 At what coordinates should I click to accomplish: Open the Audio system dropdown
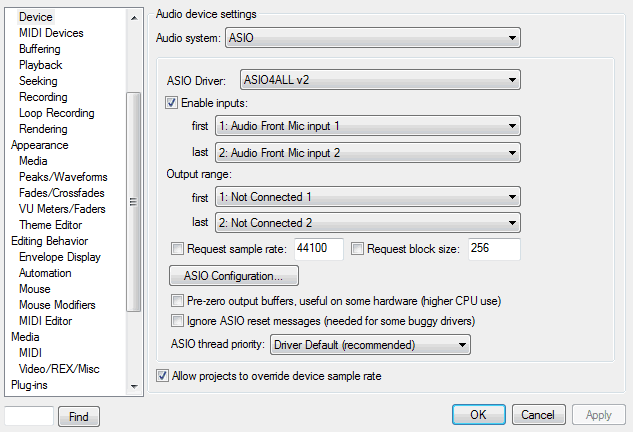click(373, 38)
